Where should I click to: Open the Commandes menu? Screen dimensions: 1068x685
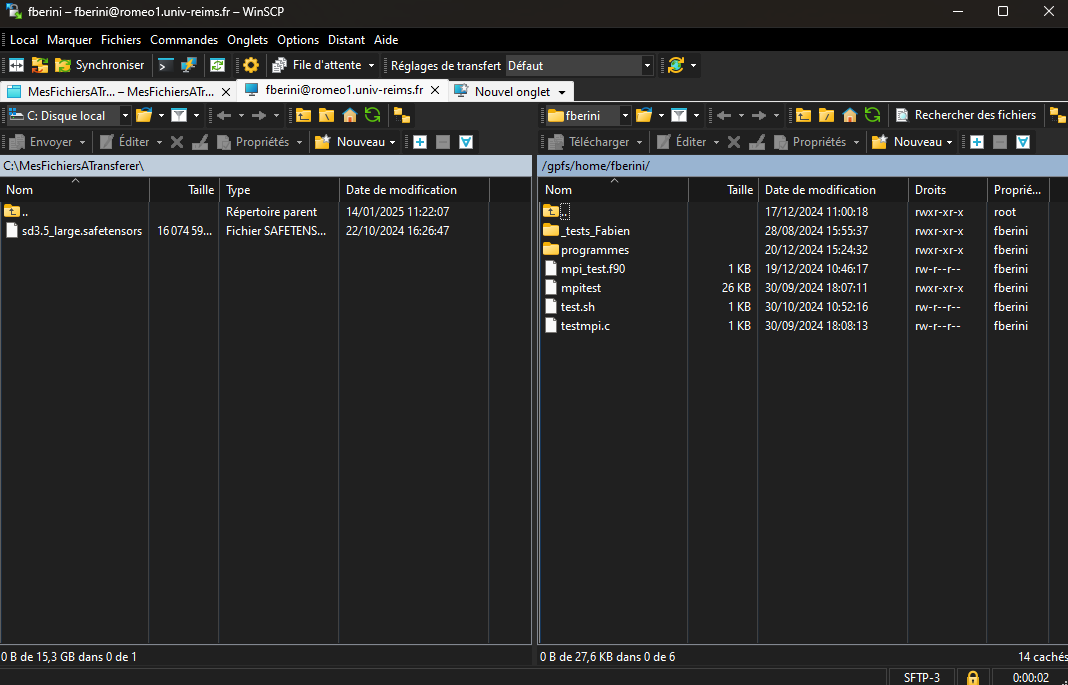click(x=184, y=39)
